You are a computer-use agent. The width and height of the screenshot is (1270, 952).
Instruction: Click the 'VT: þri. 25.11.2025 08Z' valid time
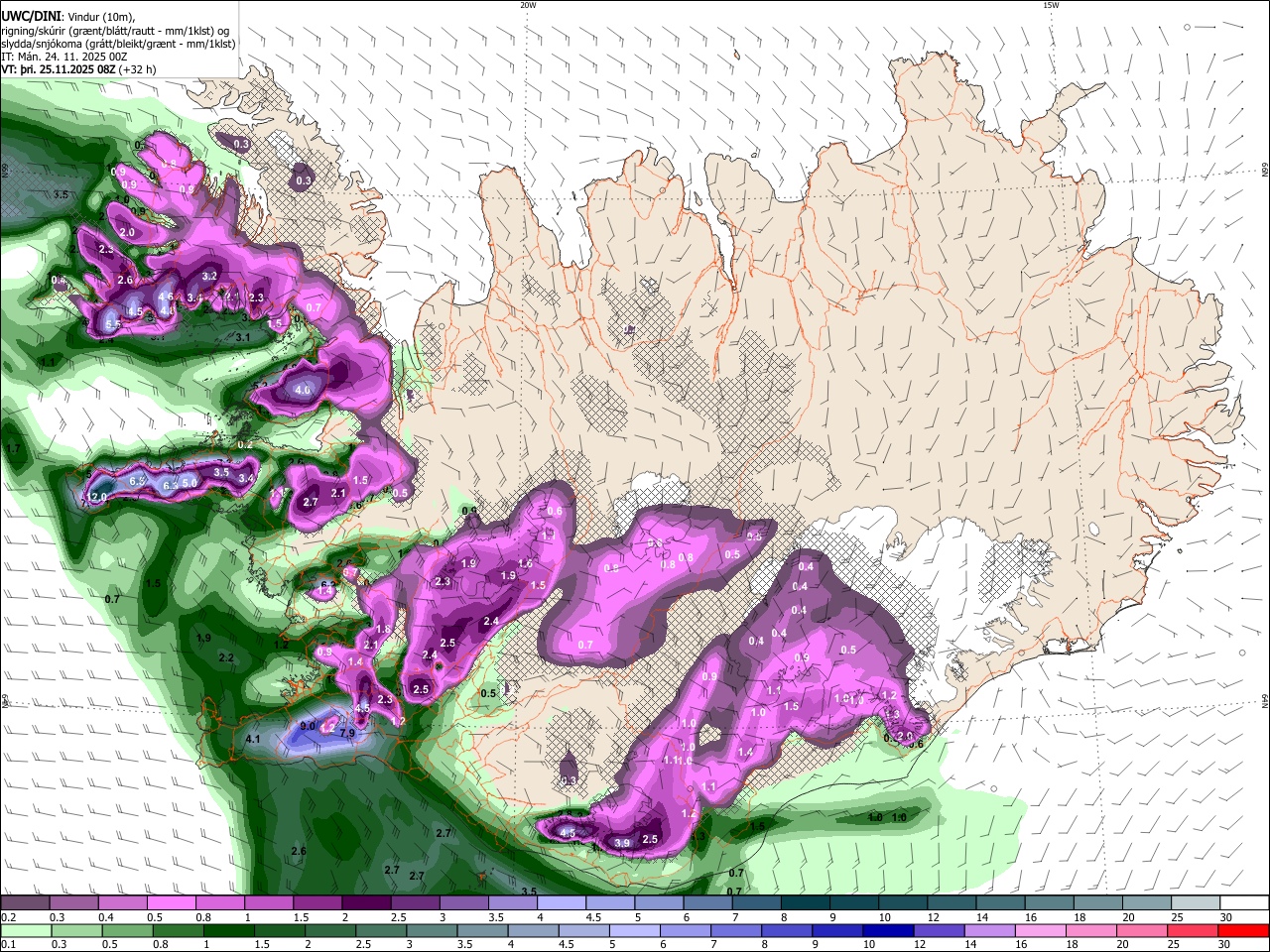pos(59,70)
